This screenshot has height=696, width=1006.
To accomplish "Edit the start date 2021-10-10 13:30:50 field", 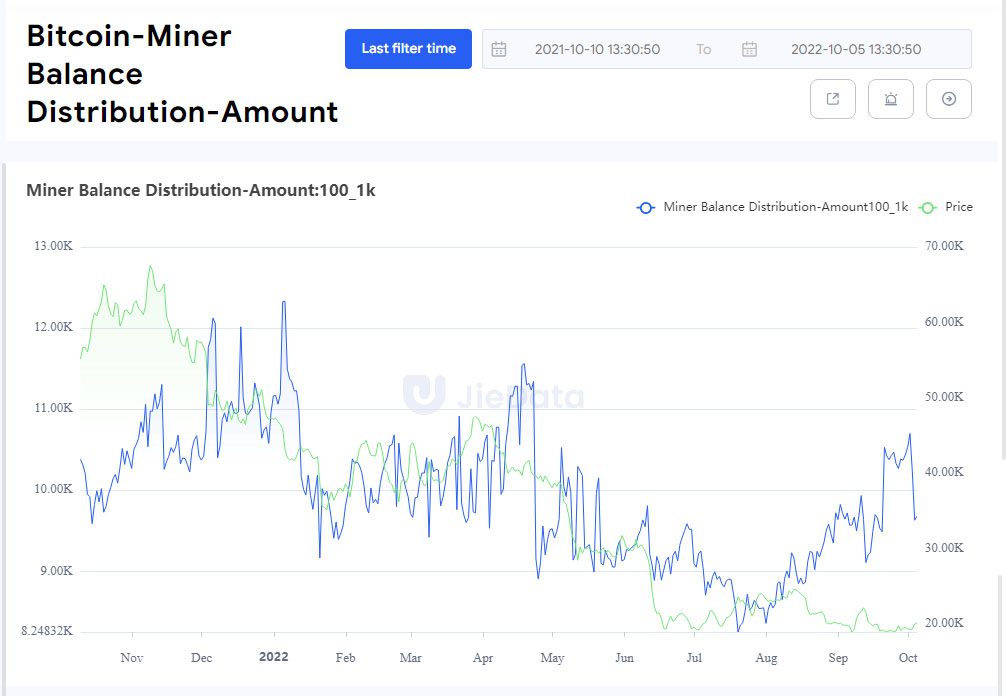I will 597,49.
